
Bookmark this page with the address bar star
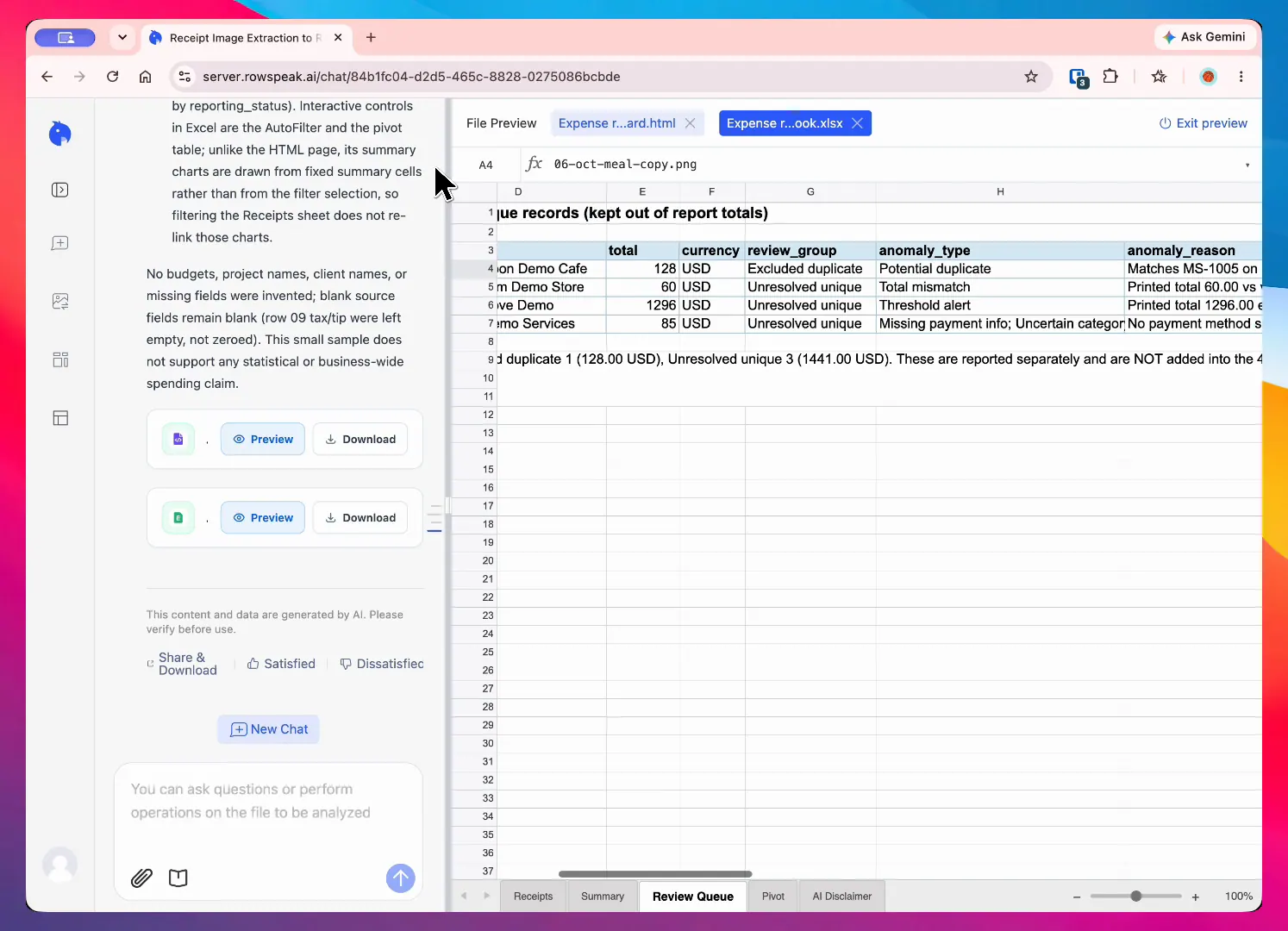[1031, 77]
